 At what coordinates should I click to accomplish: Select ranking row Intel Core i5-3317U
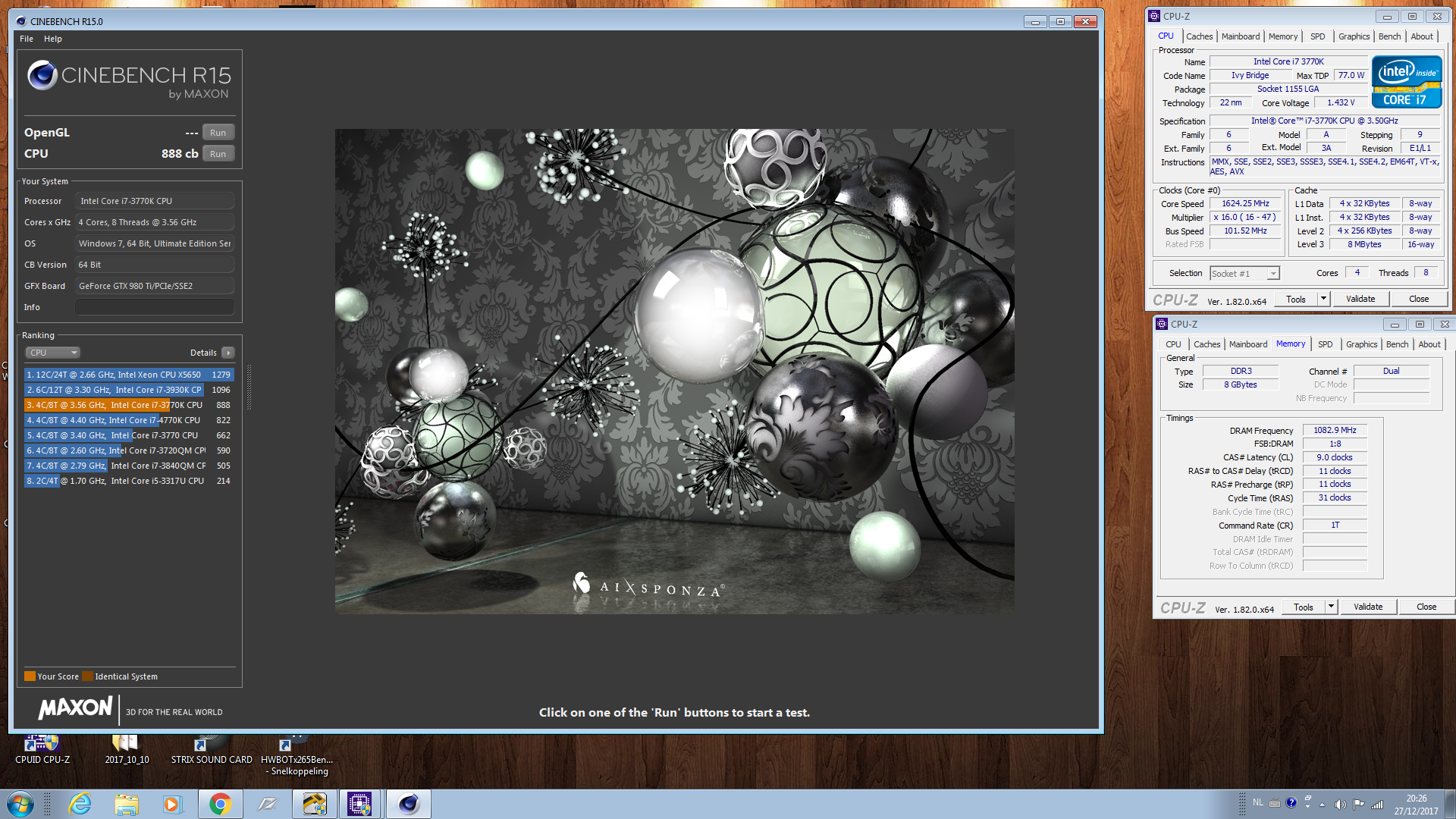[129, 481]
